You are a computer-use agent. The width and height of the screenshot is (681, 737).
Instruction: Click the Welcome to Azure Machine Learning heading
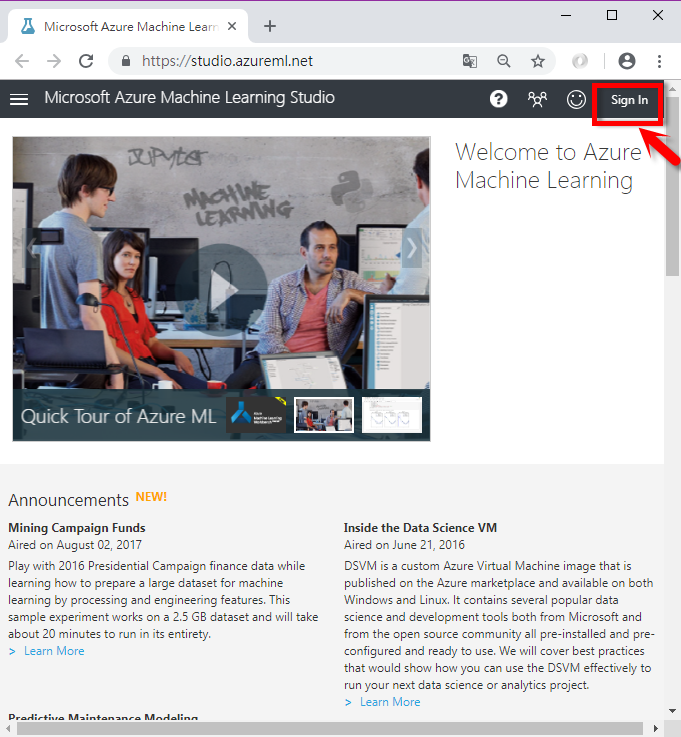[x=548, y=166]
